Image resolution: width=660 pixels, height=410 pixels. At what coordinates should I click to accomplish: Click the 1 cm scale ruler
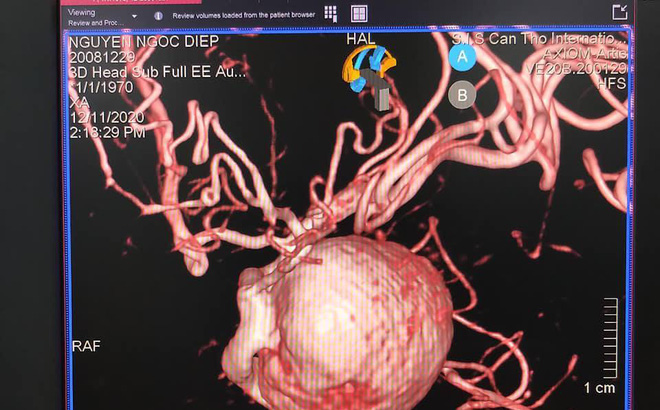coord(609,340)
